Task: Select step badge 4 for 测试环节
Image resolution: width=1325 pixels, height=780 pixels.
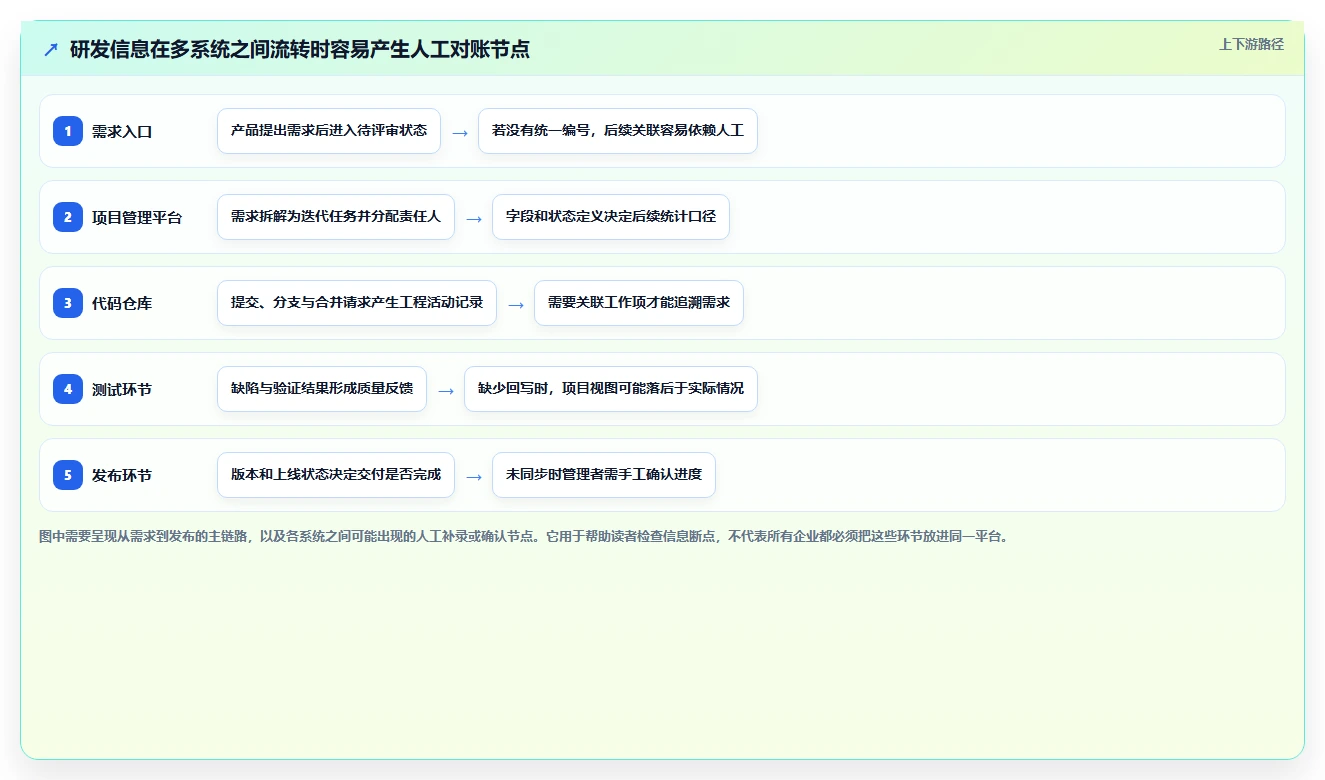Action: point(68,389)
